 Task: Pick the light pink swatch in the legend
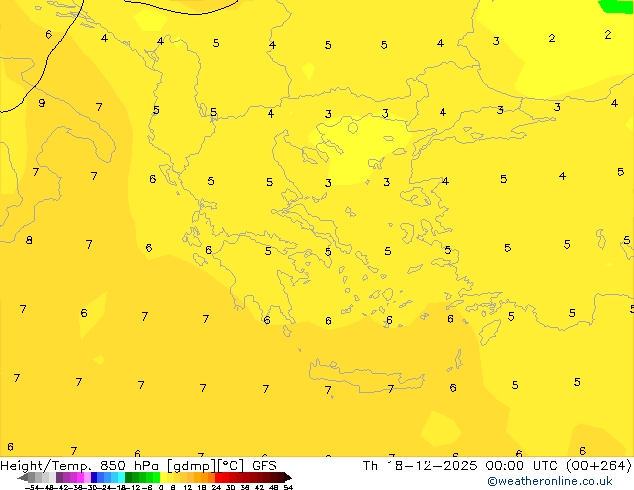coord(87,477)
